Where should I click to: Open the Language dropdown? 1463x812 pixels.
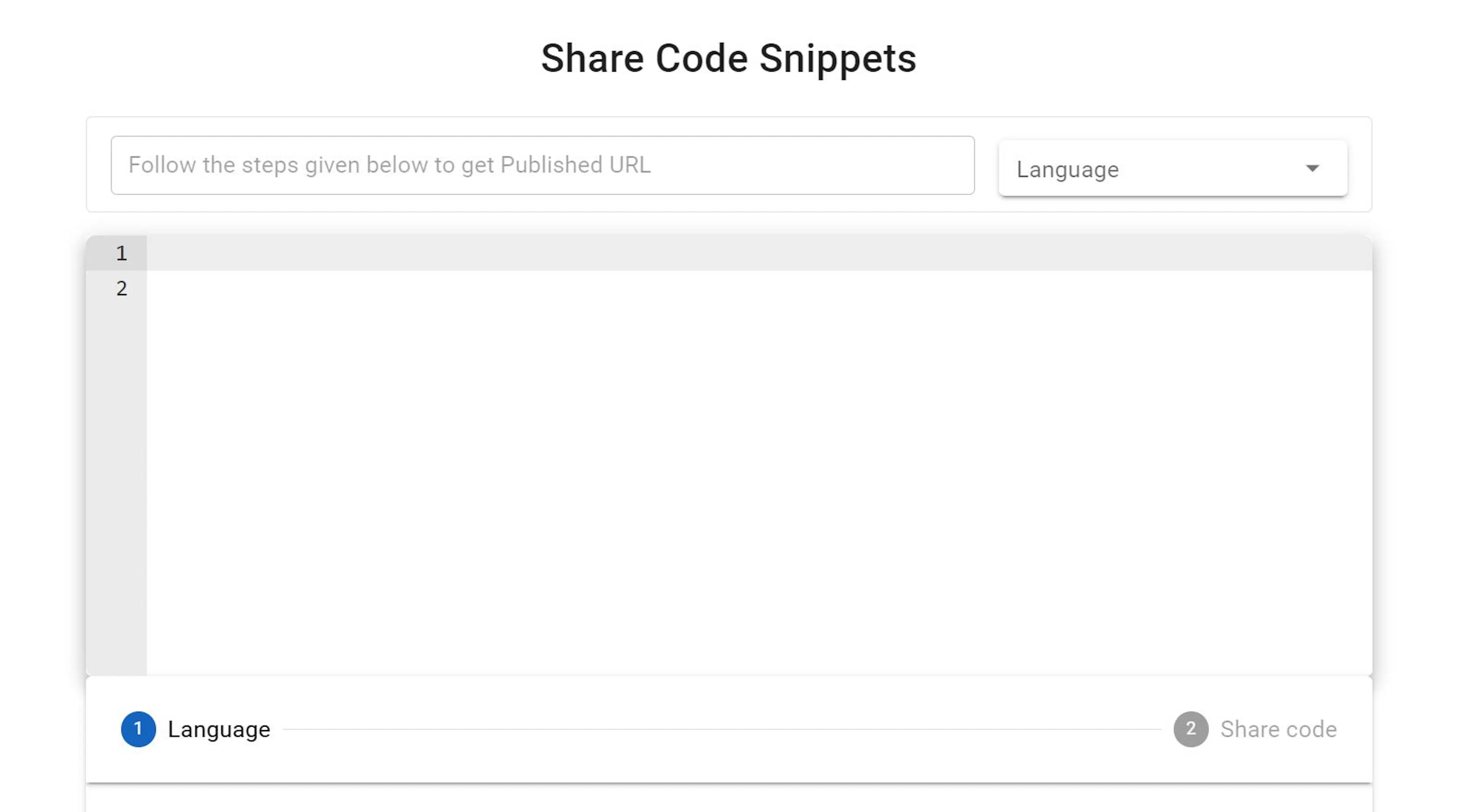(x=1173, y=169)
